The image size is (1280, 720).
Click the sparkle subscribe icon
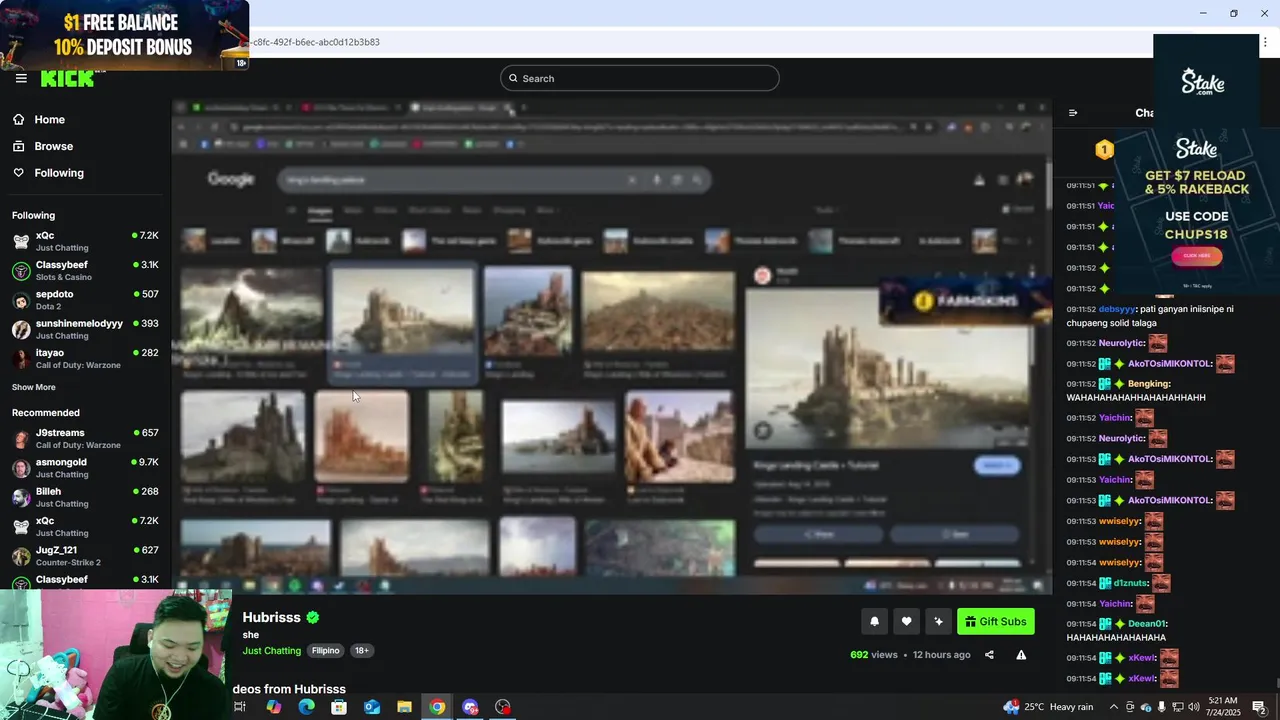(x=938, y=621)
